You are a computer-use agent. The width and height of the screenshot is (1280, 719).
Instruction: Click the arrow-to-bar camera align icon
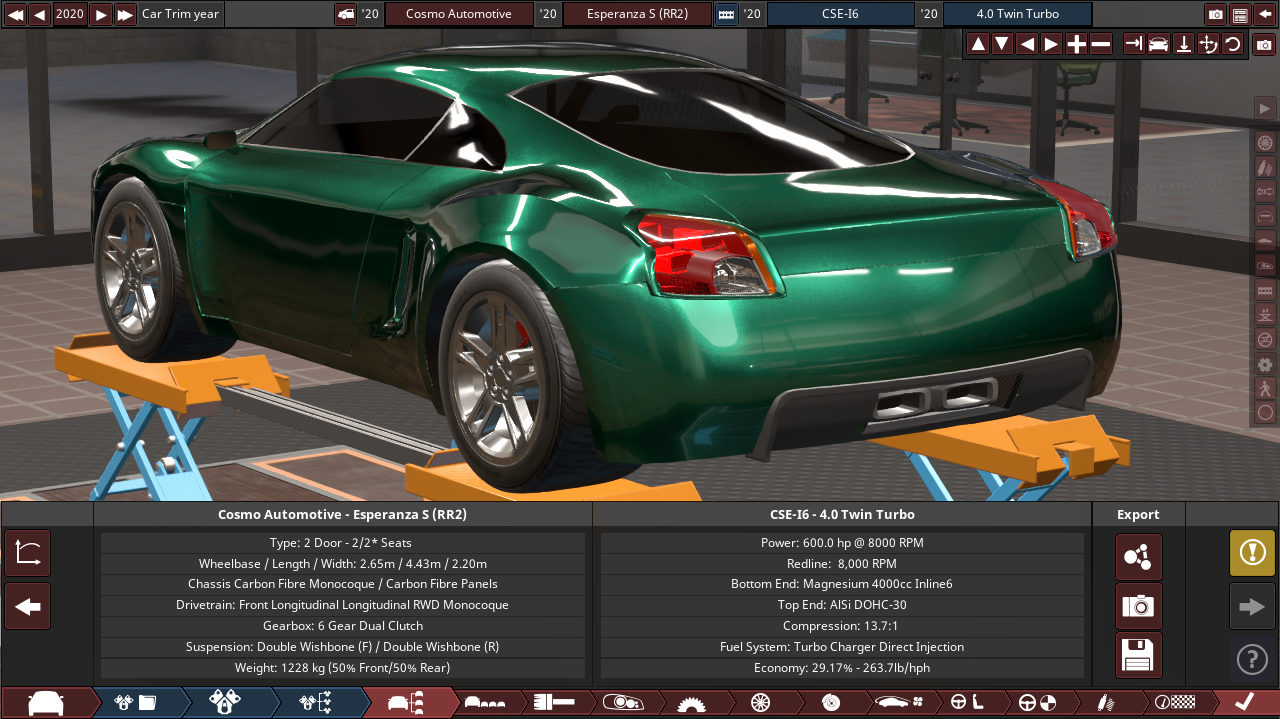(x=1134, y=44)
